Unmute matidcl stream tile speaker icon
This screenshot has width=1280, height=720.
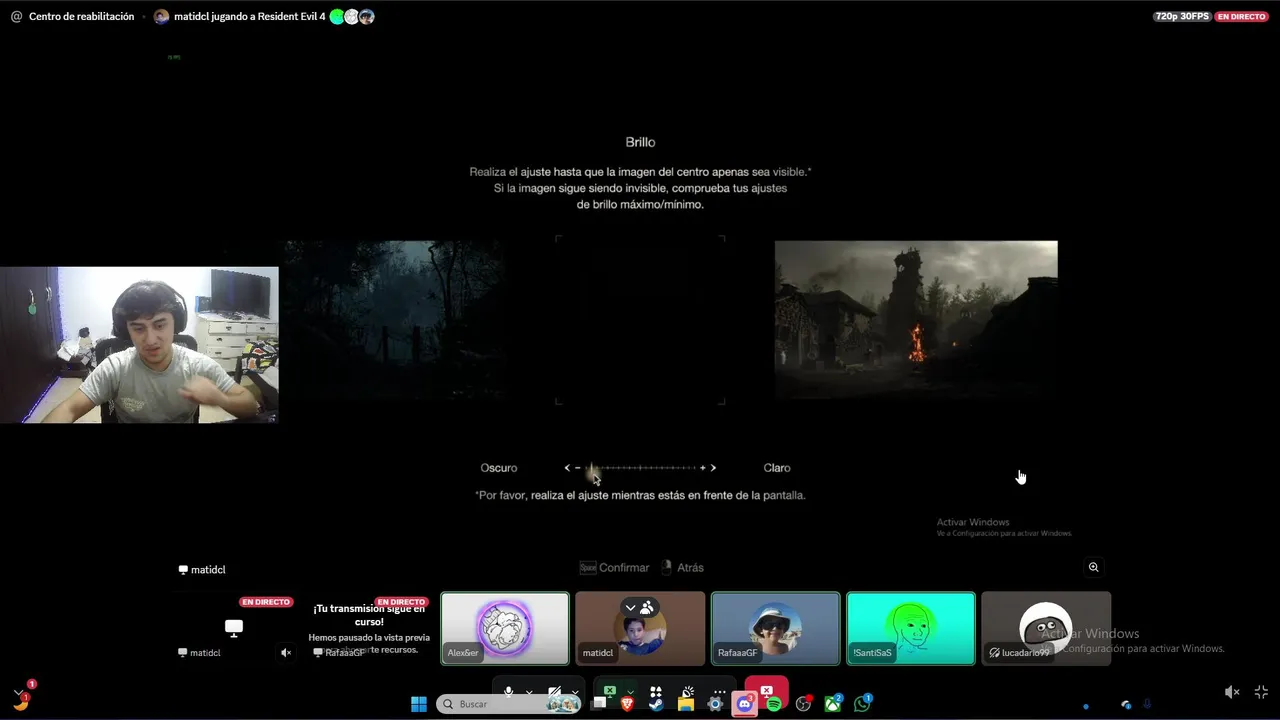tap(286, 652)
